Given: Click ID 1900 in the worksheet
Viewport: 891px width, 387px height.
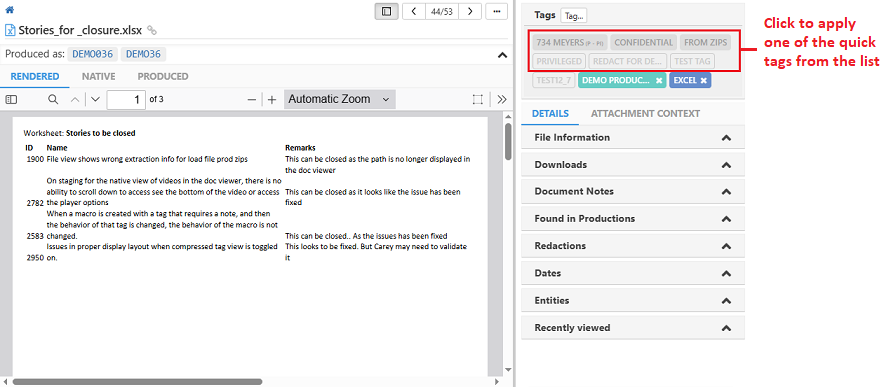Looking at the screenshot, I should (35, 159).
